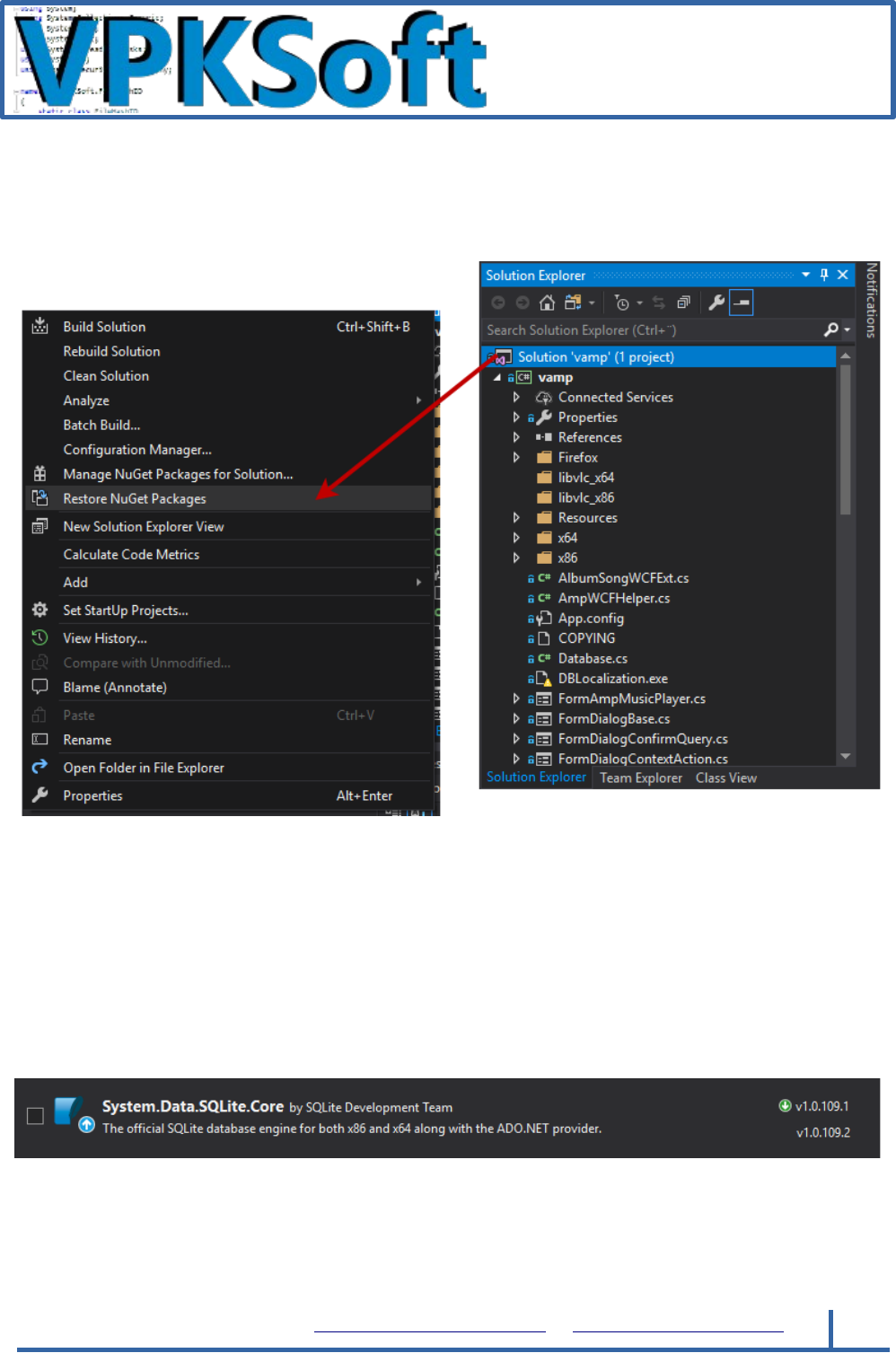Expand the FormDialogConfirmQuery.cs node
Image resolution: width=896 pixels, height=1353 pixels.
(x=516, y=739)
